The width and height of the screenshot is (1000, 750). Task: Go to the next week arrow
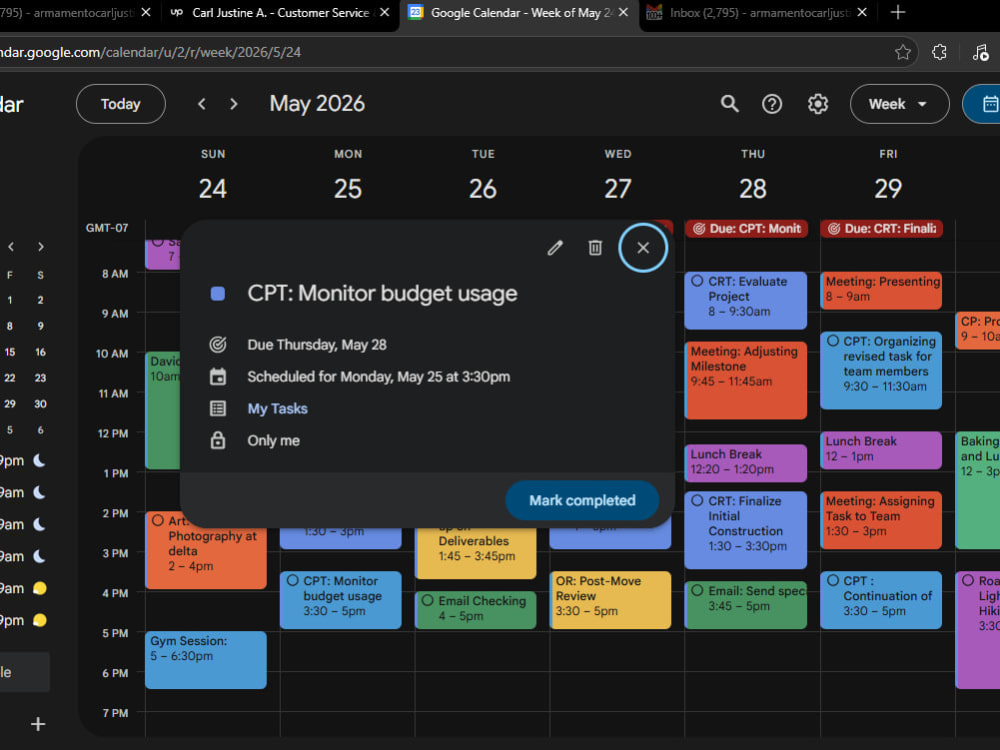233,104
